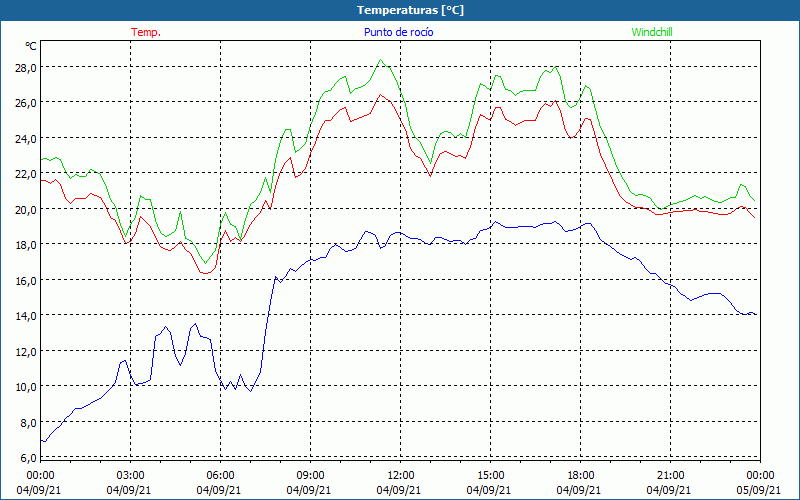Click the 18,0 y-axis value
The image size is (800, 500).
pos(26,244)
